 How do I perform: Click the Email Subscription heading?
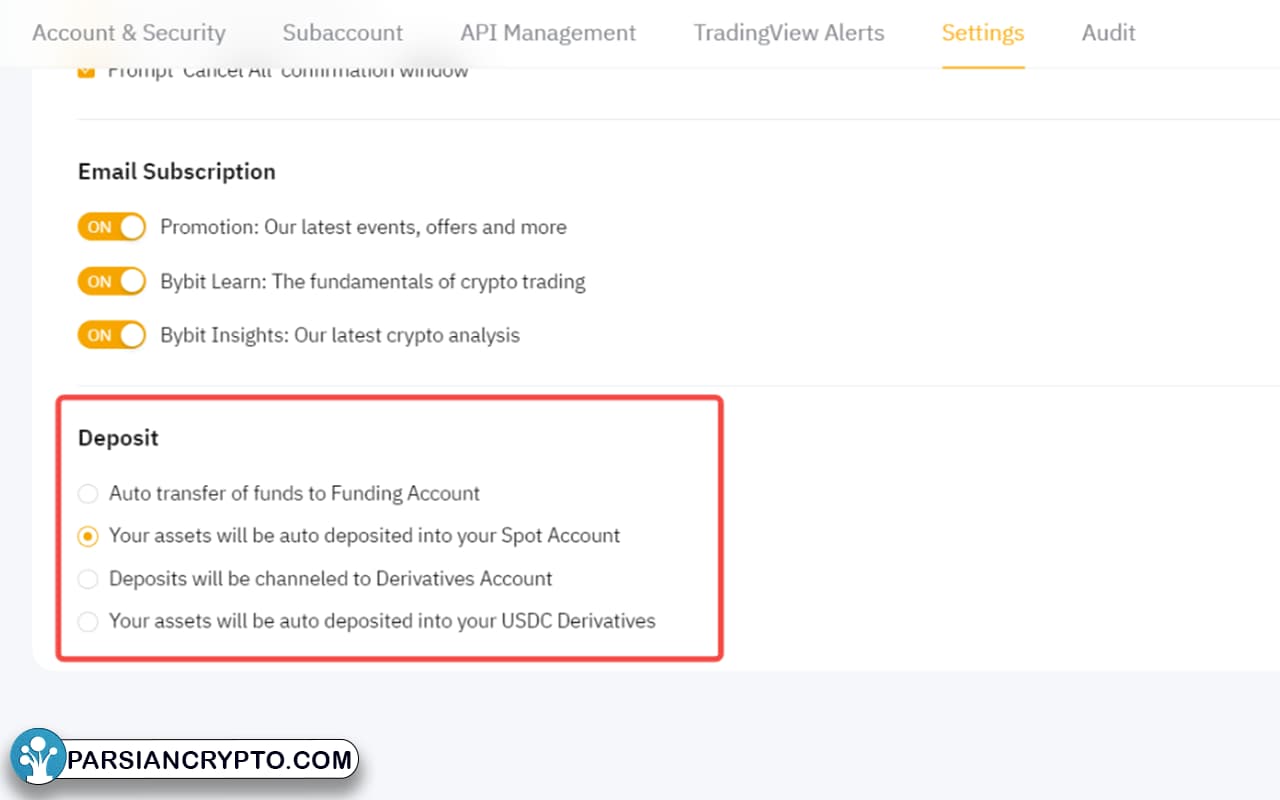pos(176,172)
